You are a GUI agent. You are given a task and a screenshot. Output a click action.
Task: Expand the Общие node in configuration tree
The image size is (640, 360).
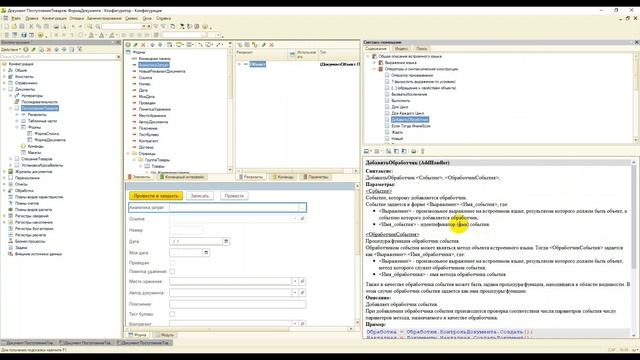point(4,70)
